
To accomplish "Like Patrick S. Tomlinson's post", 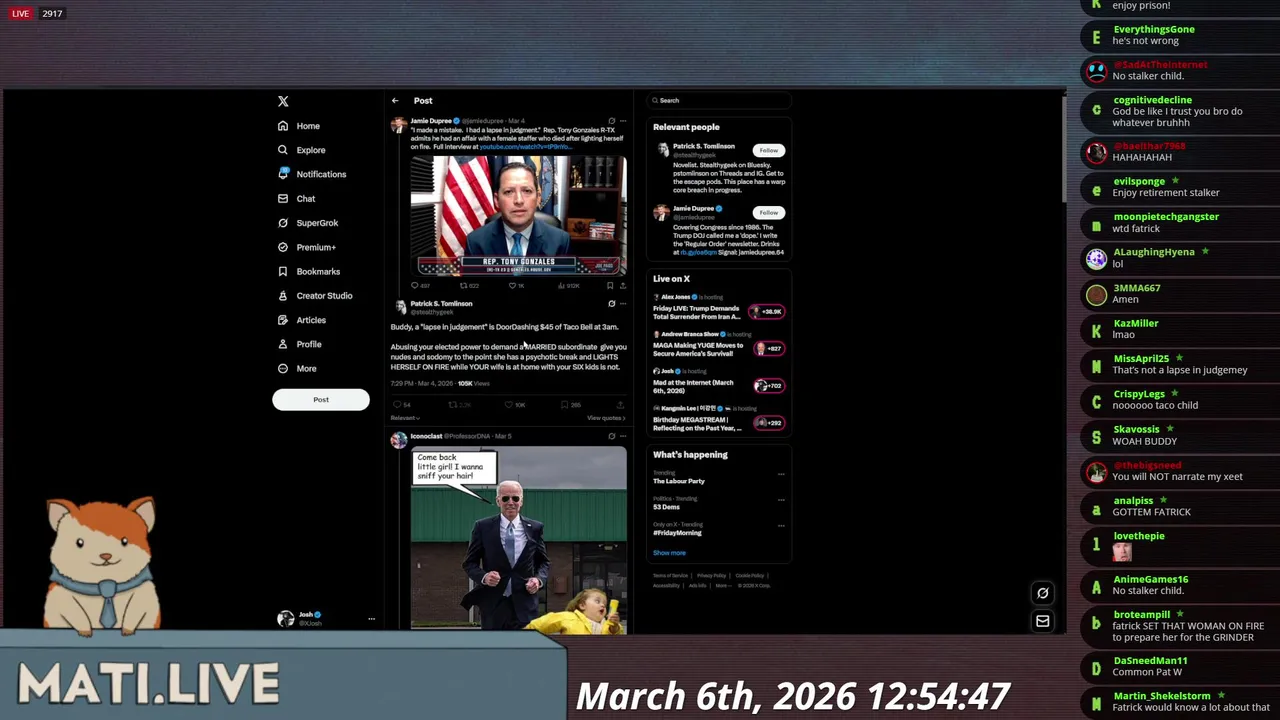I will coord(515,405).
